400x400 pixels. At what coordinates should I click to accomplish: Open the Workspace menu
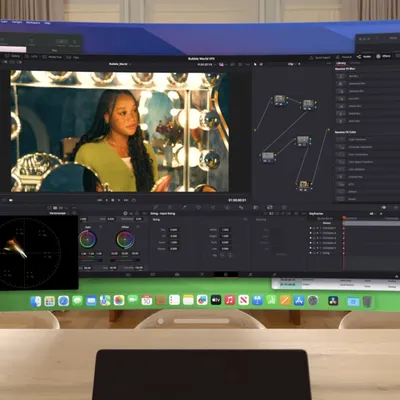(33, 22)
